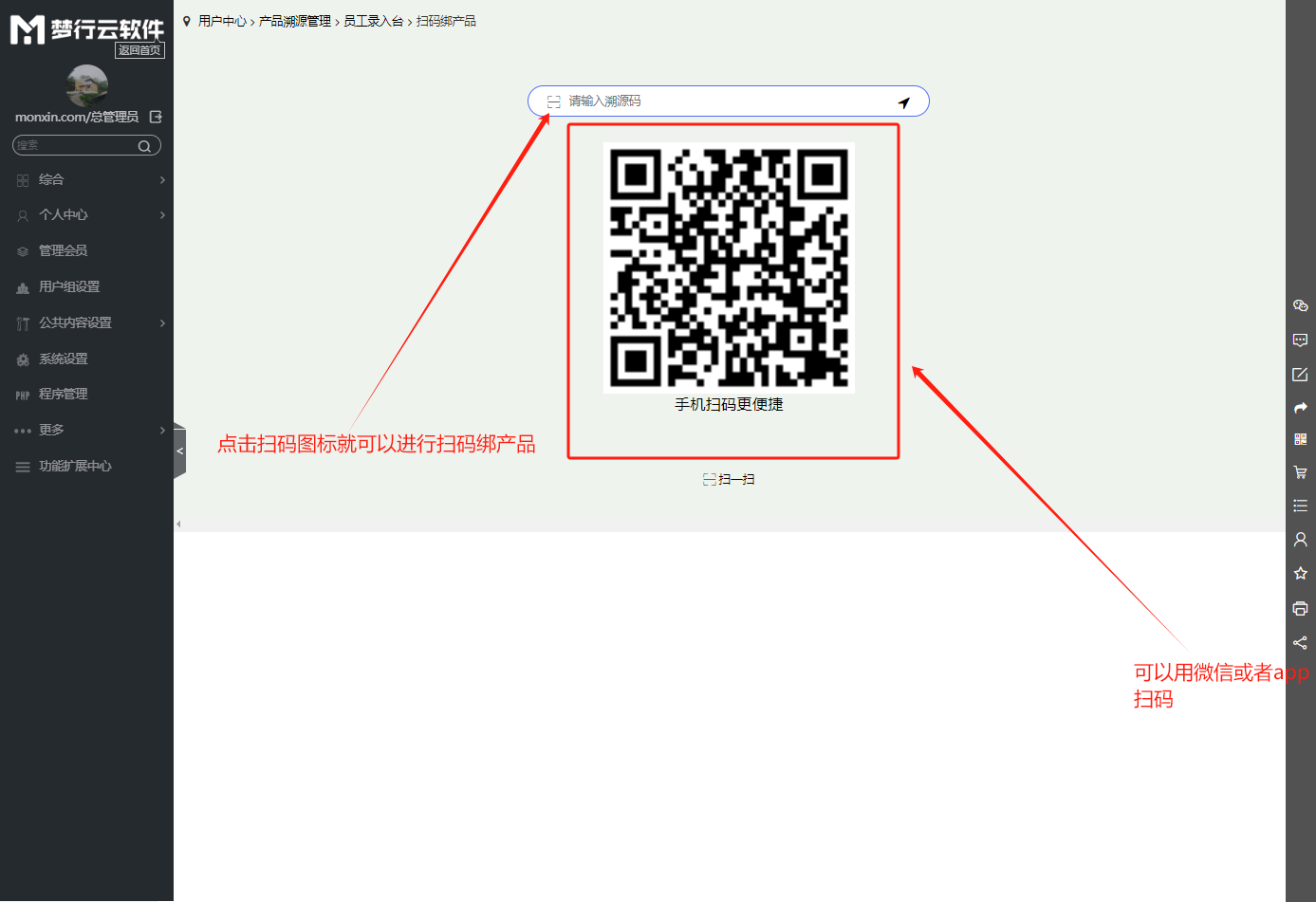Click the share icon

pyautogui.click(x=1300, y=642)
